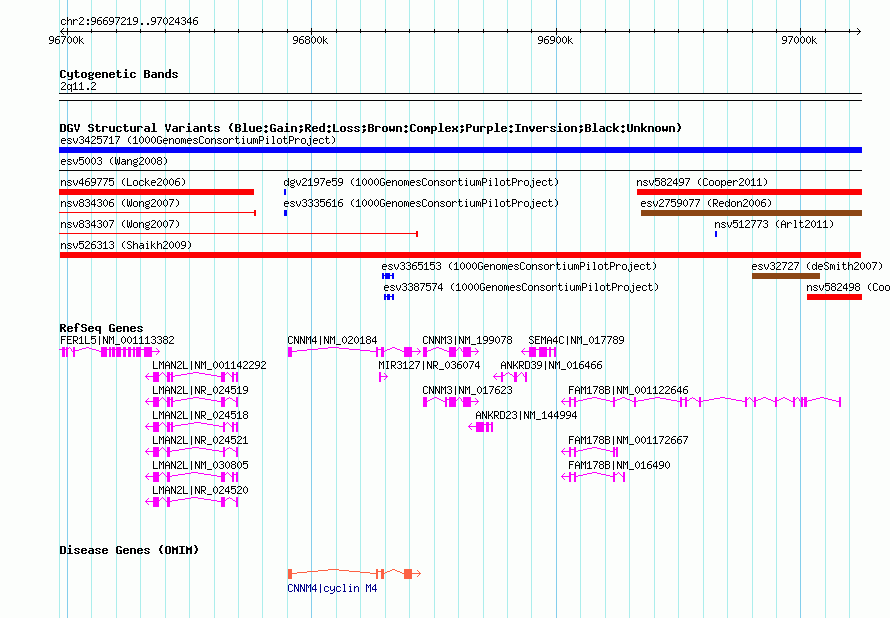
Task: Select nsv834306 (Wong2007) variant label
Action: coord(120,203)
